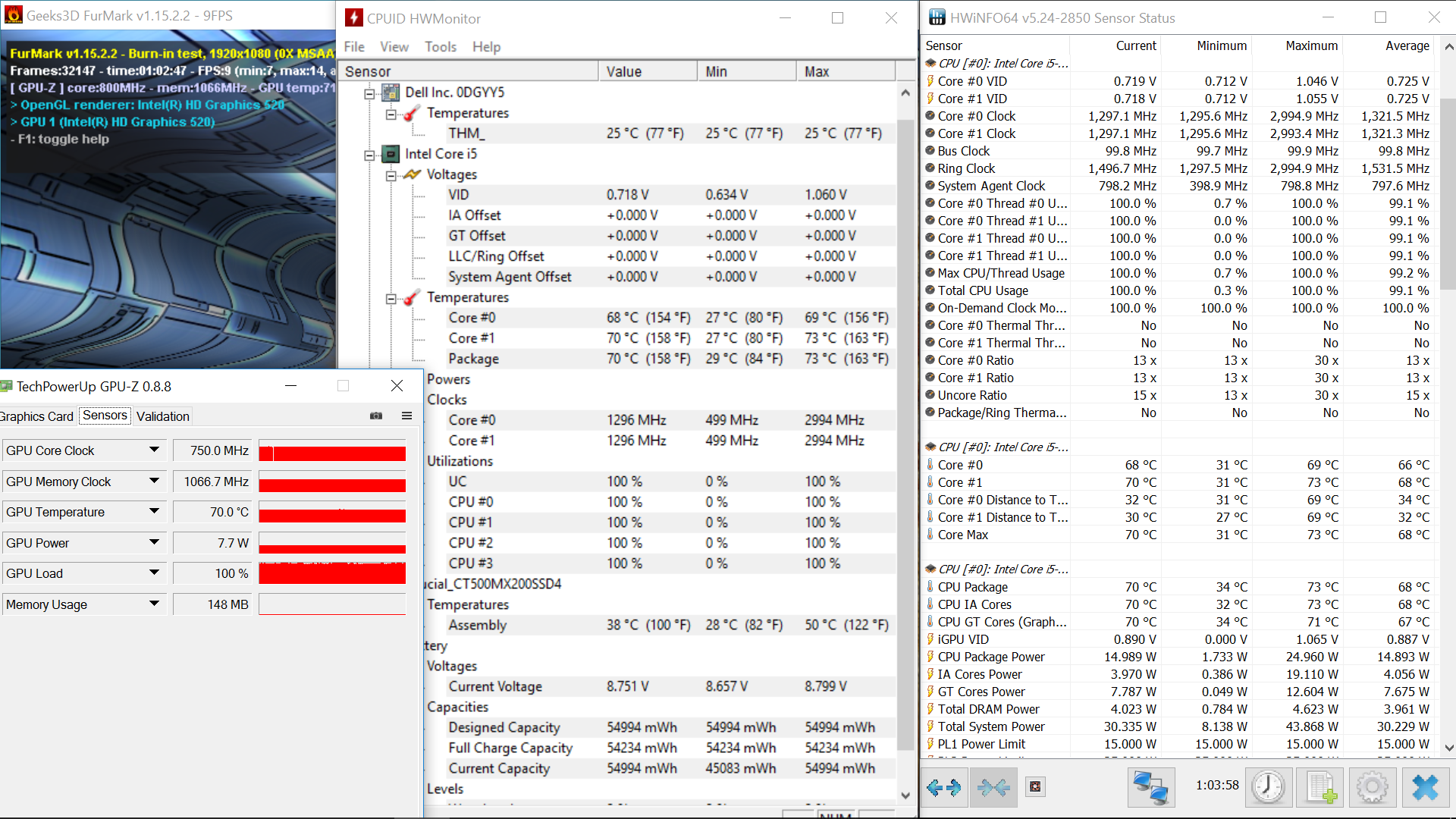This screenshot has height=819, width=1456.
Task: Open GPU Core Clock sensor dropdown
Action: [x=154, y=450]
